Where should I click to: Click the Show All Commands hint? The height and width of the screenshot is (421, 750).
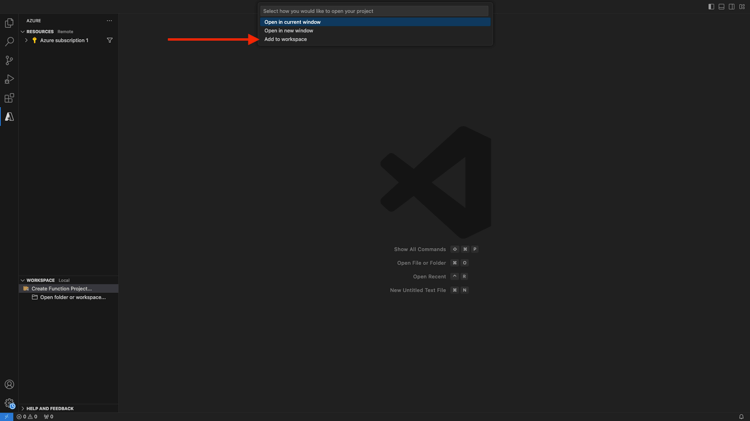click(x=419, y=249)
